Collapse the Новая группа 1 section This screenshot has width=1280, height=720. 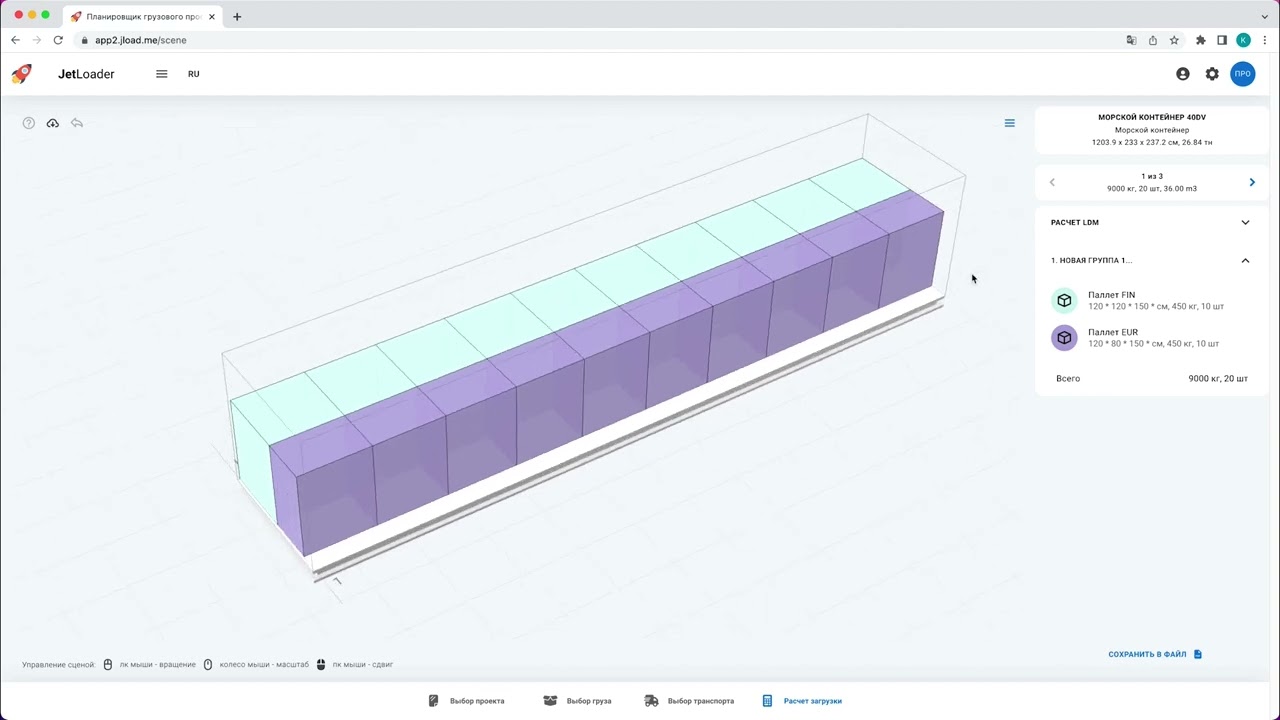click(x=1150, y=260)
